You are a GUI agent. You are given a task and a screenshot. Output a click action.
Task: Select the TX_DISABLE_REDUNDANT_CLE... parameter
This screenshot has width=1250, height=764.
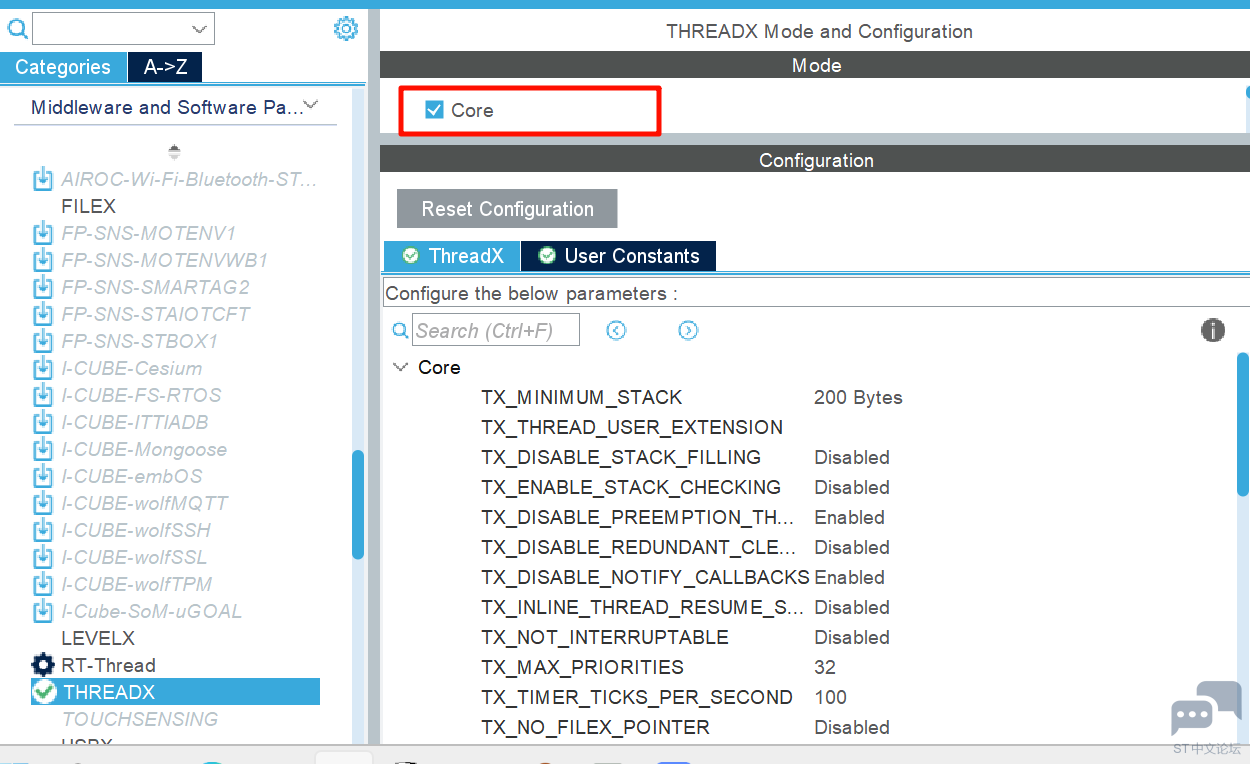click(639, 547)
